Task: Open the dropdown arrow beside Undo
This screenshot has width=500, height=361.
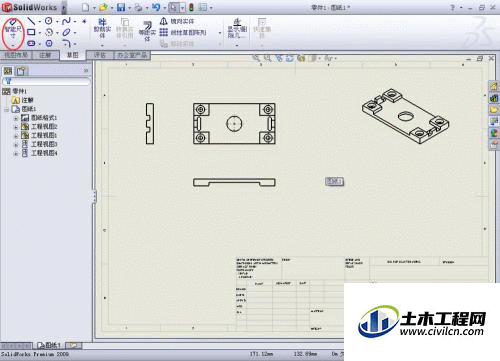Action: pyautogui.click(x=165, y=7)
